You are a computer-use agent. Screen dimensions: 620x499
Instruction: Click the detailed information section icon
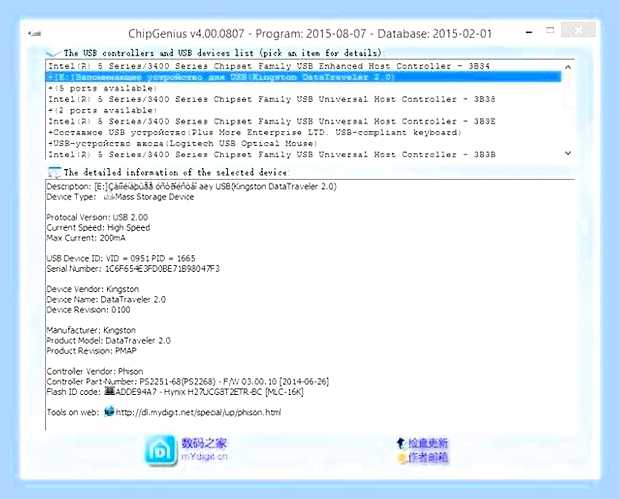coord(54,172)
